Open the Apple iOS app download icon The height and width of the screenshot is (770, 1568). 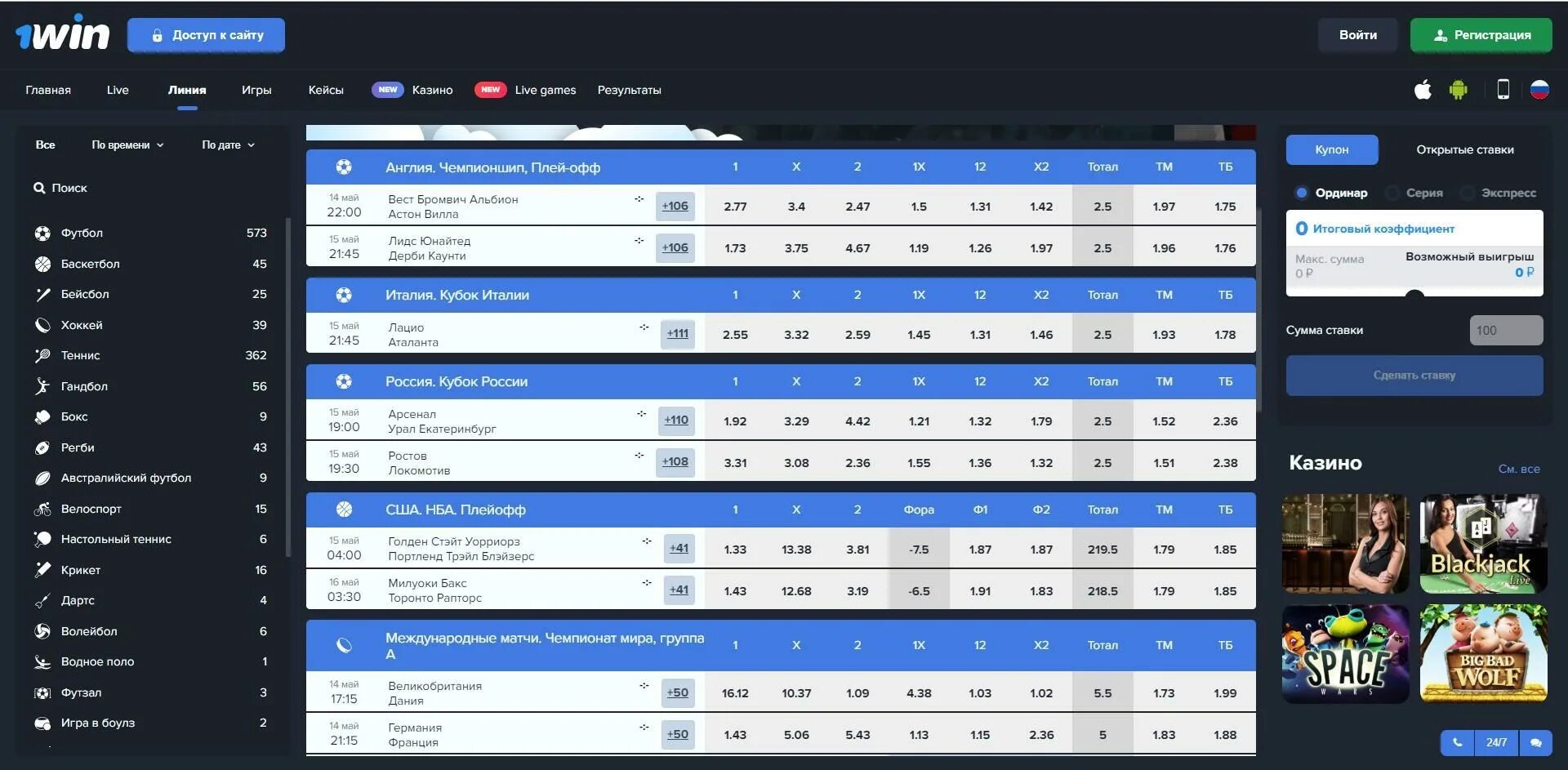1423,90
